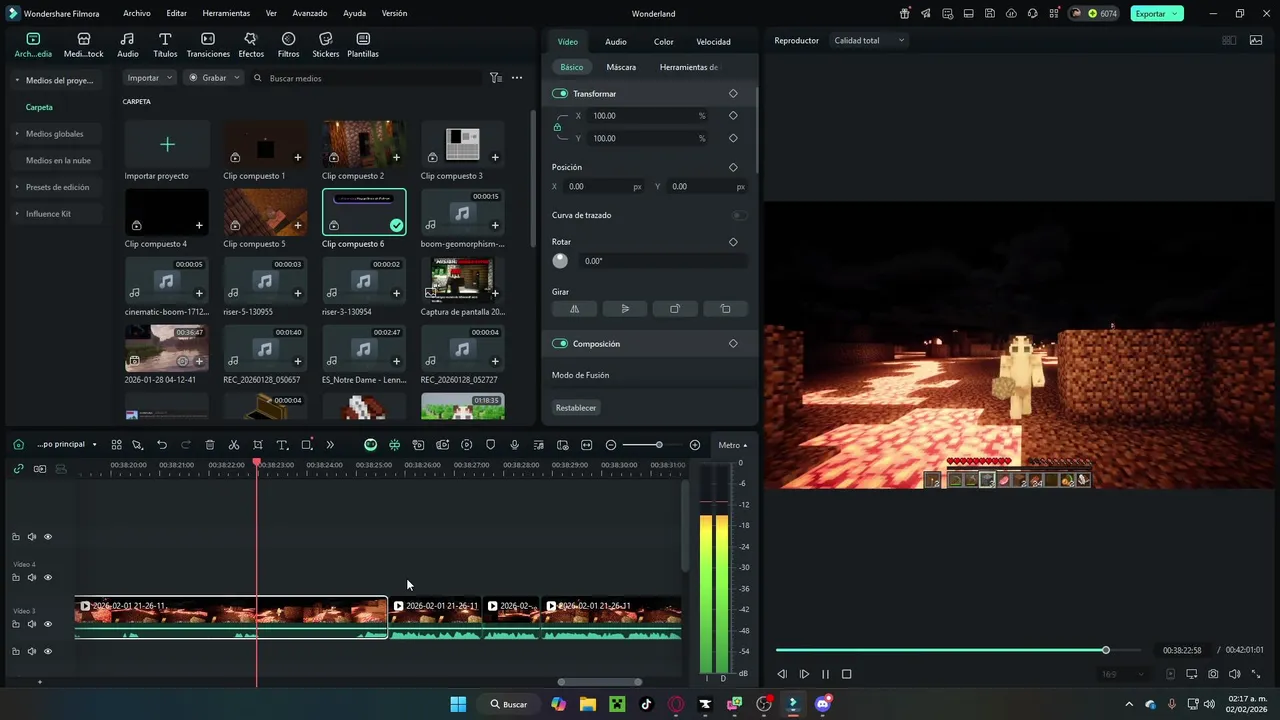Image resolution: width=1280 pixels, height=720 pixels.
Task: Open the Grabar dropdown
Action: pos(214,78)
